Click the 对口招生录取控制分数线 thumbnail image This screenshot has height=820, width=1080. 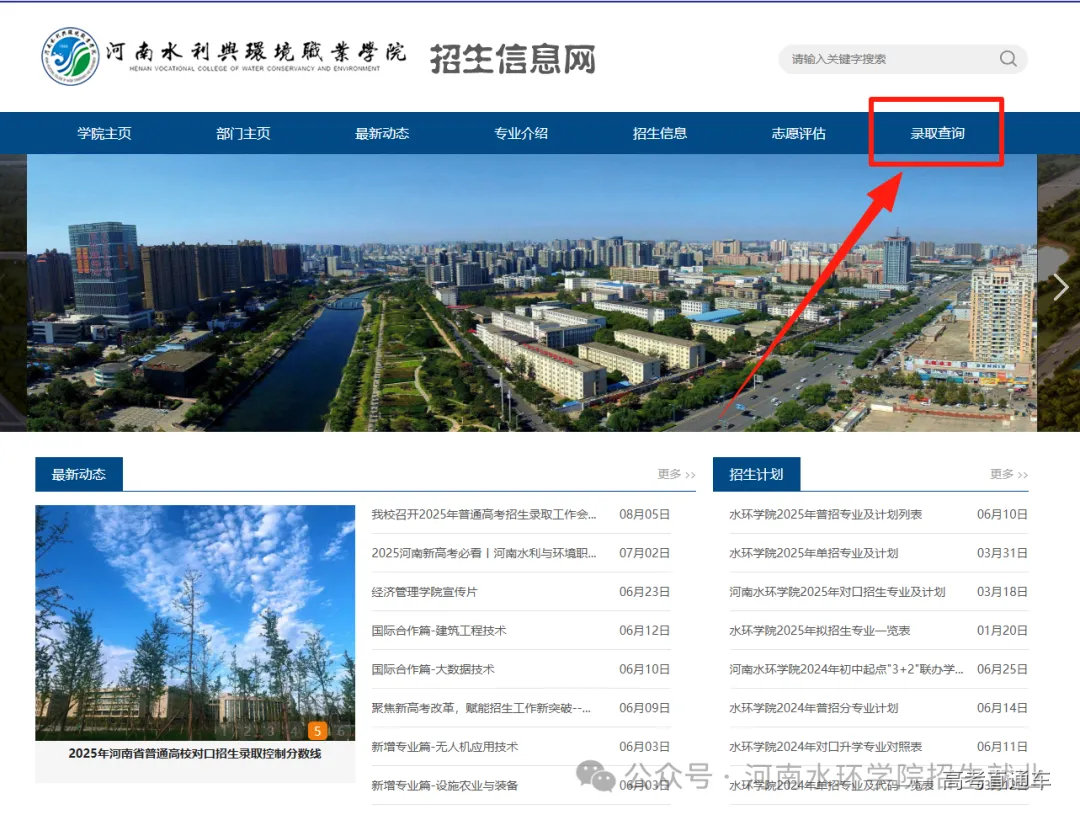pyautogui.click(x=196, y=620)
